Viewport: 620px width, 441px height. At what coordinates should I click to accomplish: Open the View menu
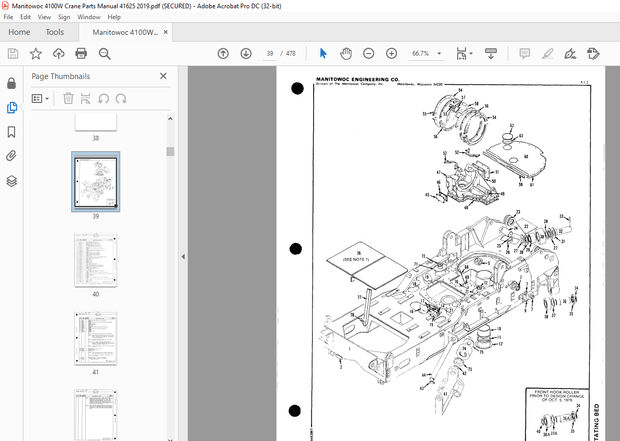click(x=44, y=17)
